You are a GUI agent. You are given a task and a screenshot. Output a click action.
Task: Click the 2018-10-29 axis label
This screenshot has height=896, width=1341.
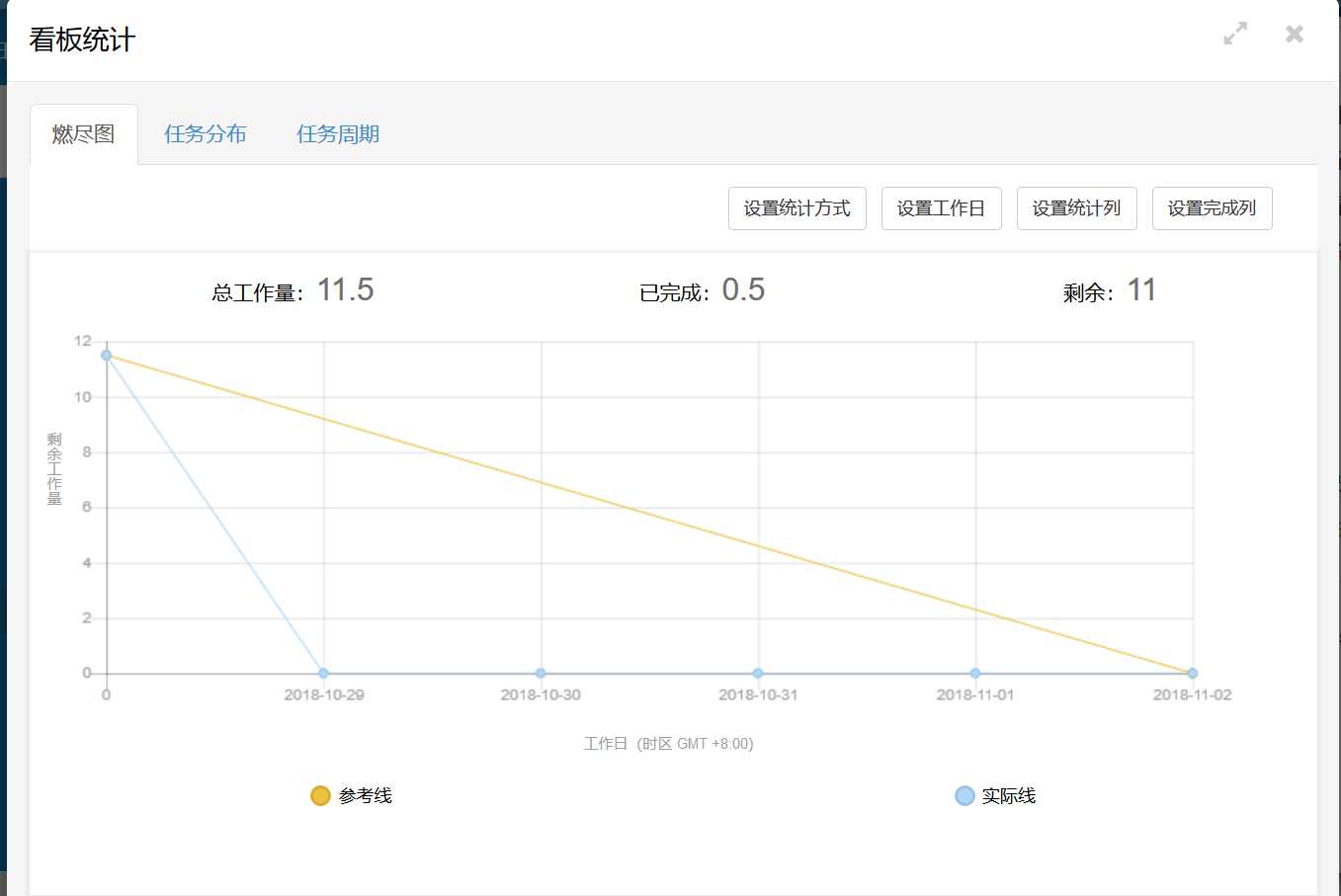coord(324,695)
